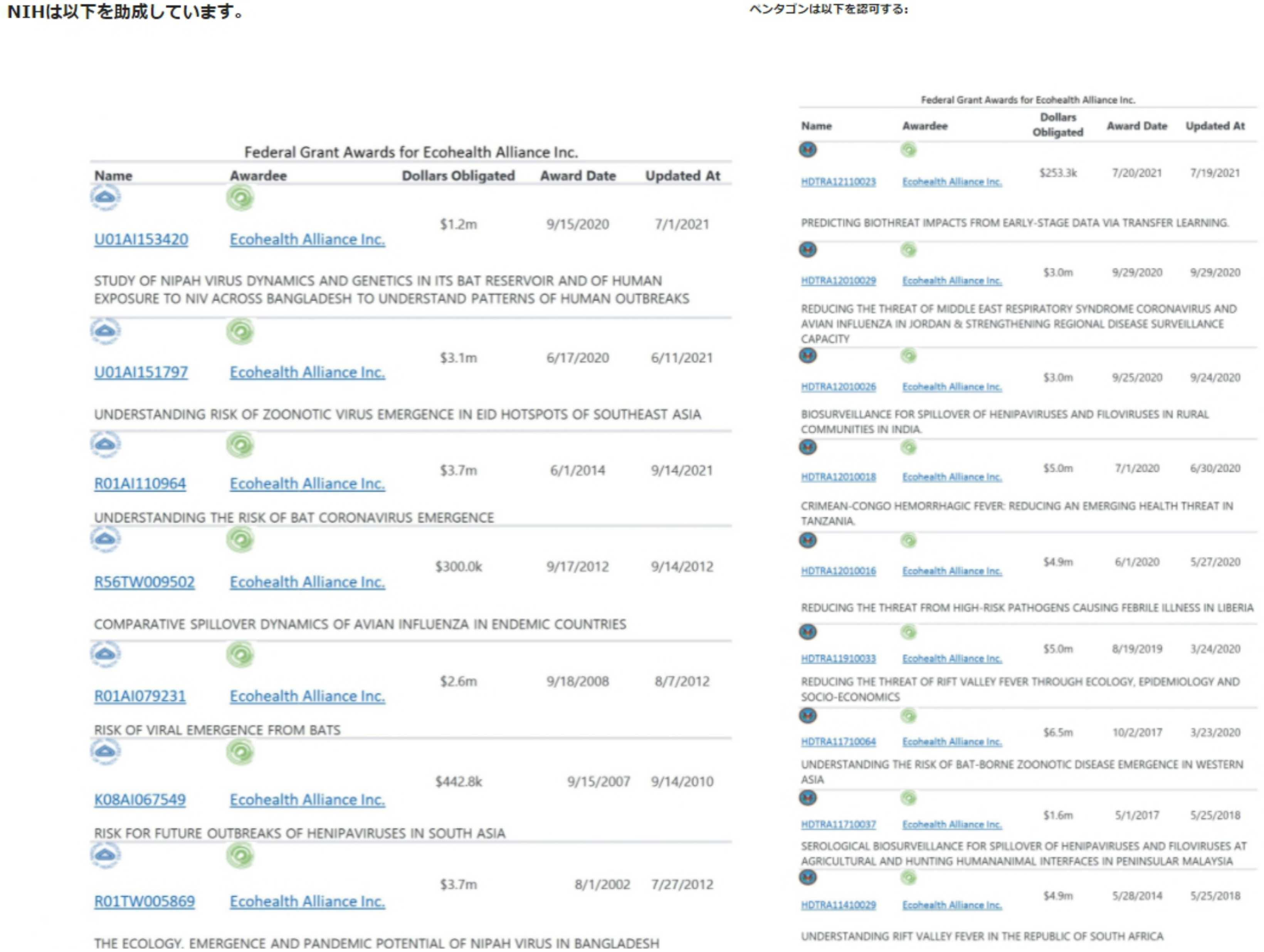Click updated date 7/19/2021 in HDTRA12110023 row
This screenshot has width=1264, height=952.
pyautogui.click(x=1215, y=173)
